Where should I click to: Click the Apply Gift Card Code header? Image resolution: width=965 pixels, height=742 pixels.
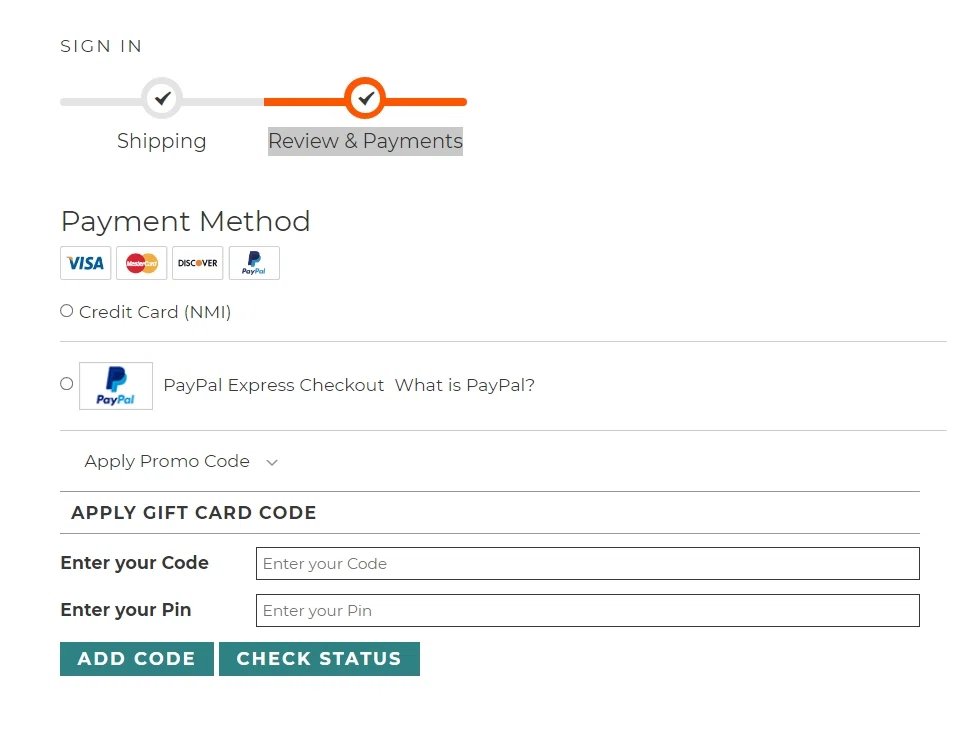194,513
